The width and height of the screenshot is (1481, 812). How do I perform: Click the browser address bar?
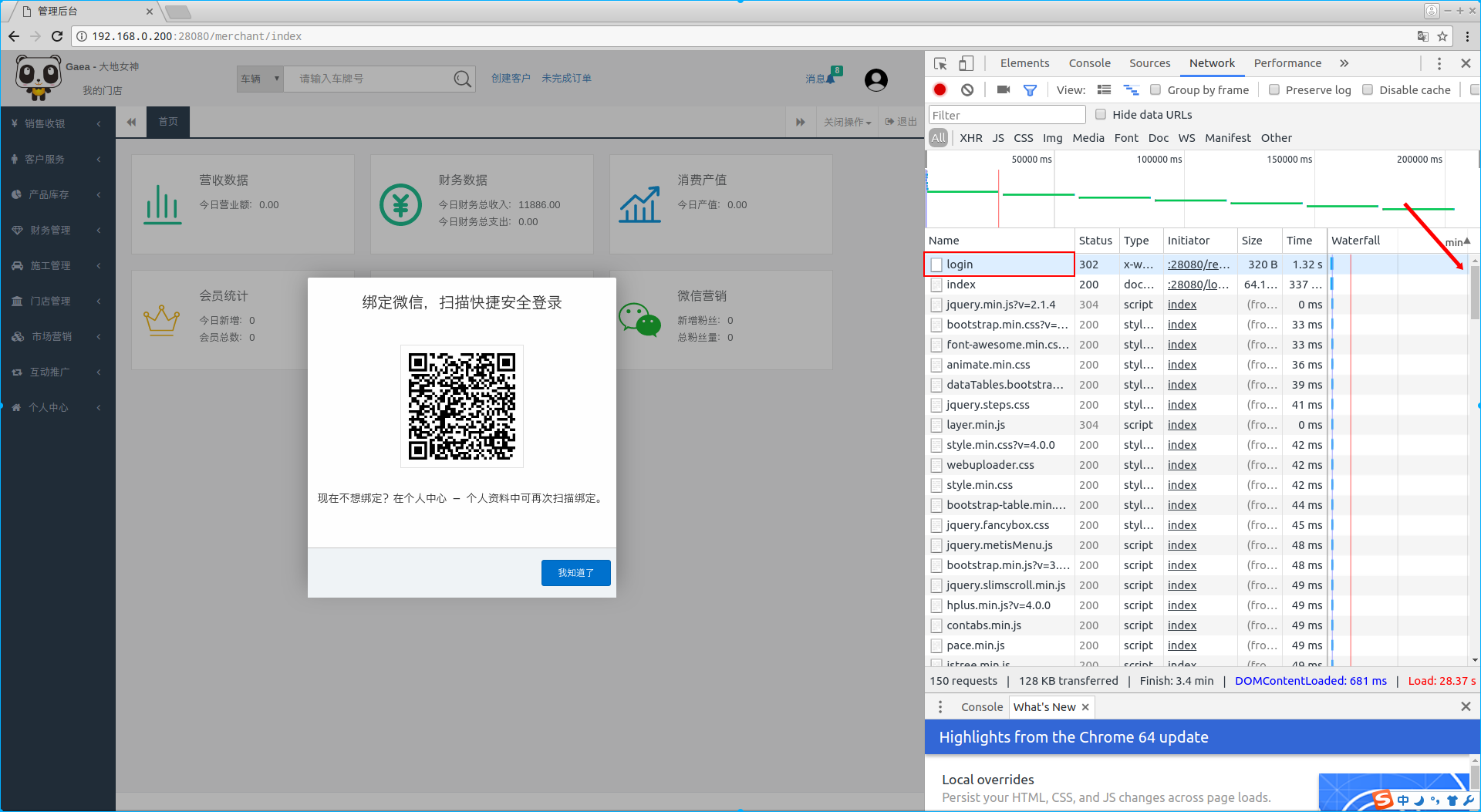tap(744, 36)
